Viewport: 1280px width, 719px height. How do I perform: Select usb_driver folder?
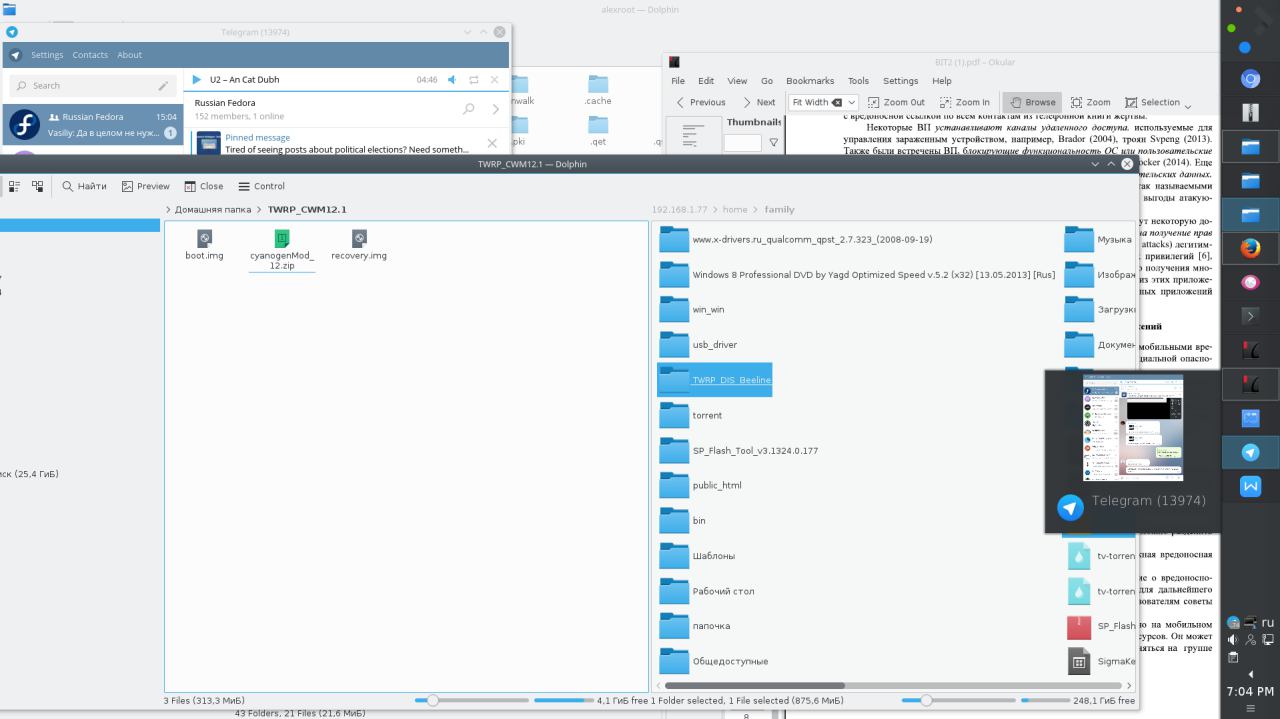point(698,345)
